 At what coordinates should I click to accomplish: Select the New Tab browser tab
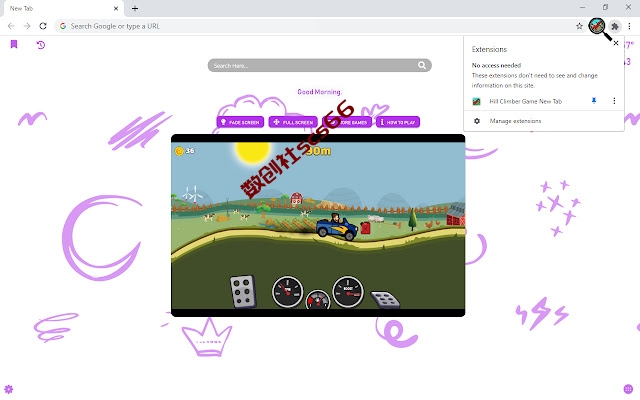click(x=63, y=8)
